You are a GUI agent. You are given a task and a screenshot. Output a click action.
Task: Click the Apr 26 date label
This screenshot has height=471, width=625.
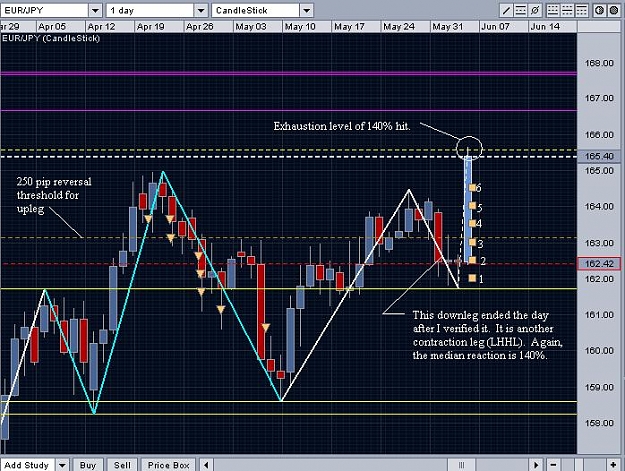tap(200, 27)
